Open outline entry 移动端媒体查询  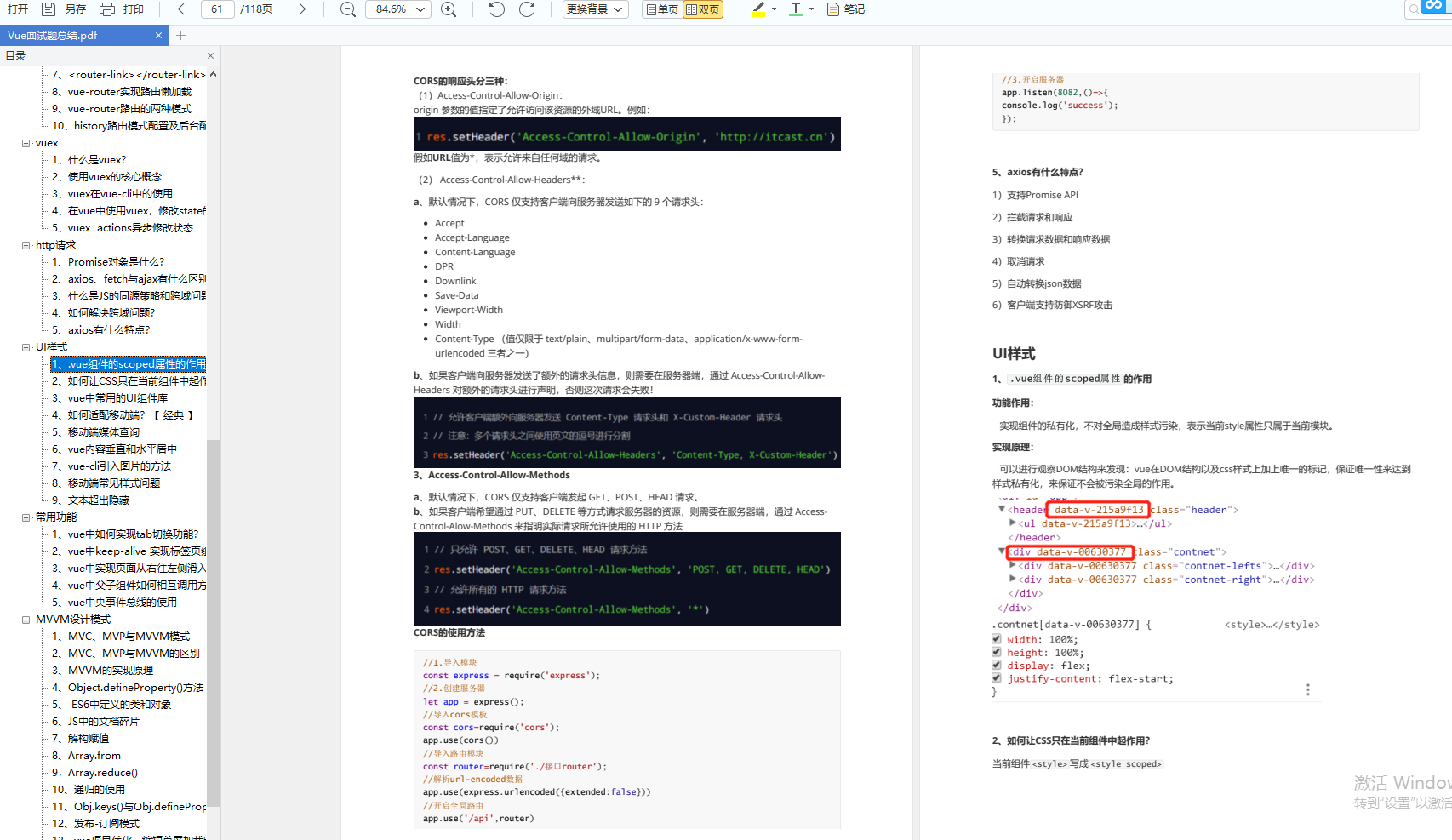coord(96,432)
